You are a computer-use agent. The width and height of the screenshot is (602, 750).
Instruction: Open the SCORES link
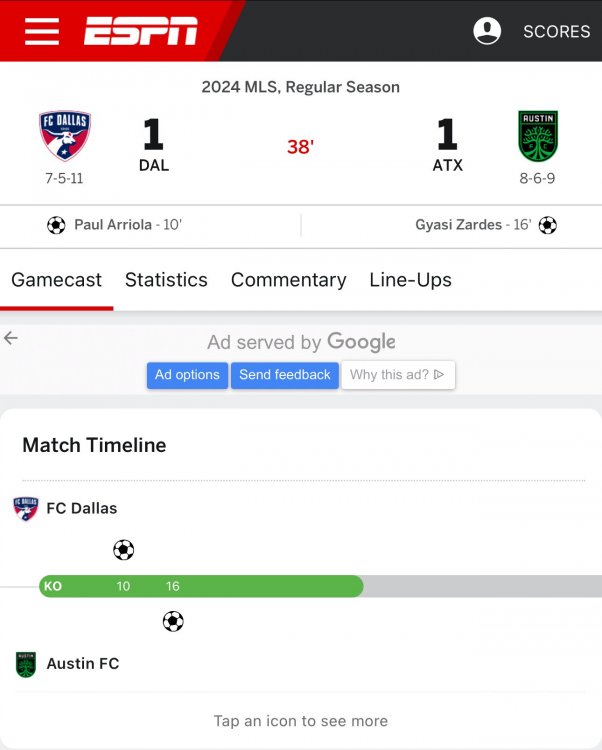(x=556, y=32)
